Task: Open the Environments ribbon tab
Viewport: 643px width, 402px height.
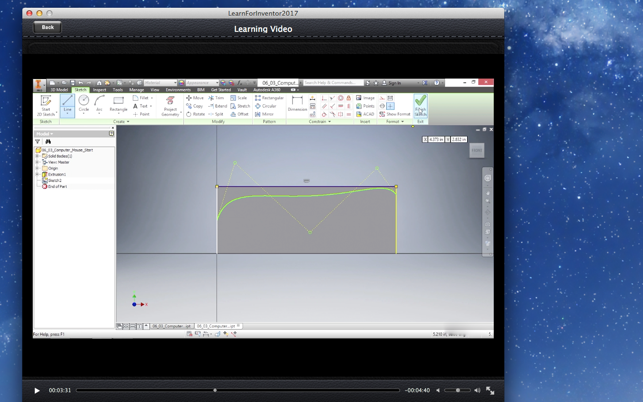Action: coord(178,90)
